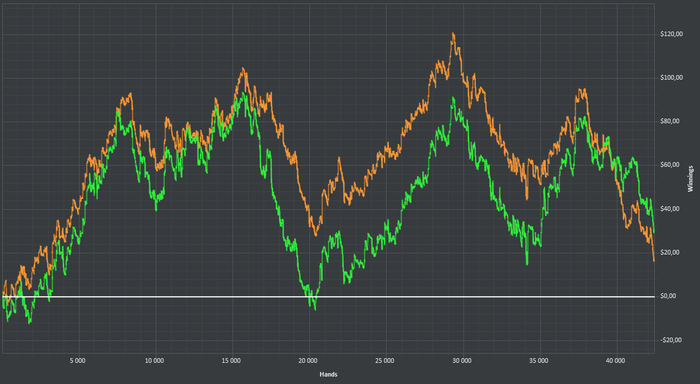
Task: Click the orange line's final endpoint at the right edge
Action: tap(654, 261)
